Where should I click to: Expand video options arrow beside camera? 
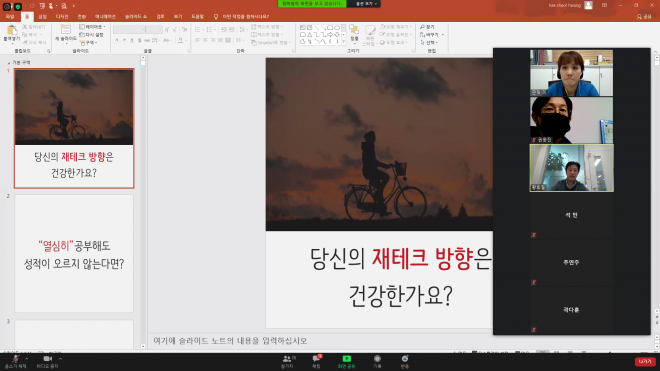click(60, 358)
